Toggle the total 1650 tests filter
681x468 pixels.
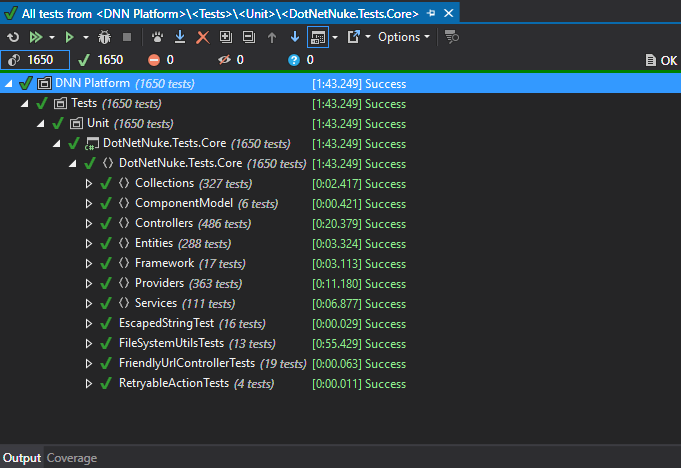(35, 60)
